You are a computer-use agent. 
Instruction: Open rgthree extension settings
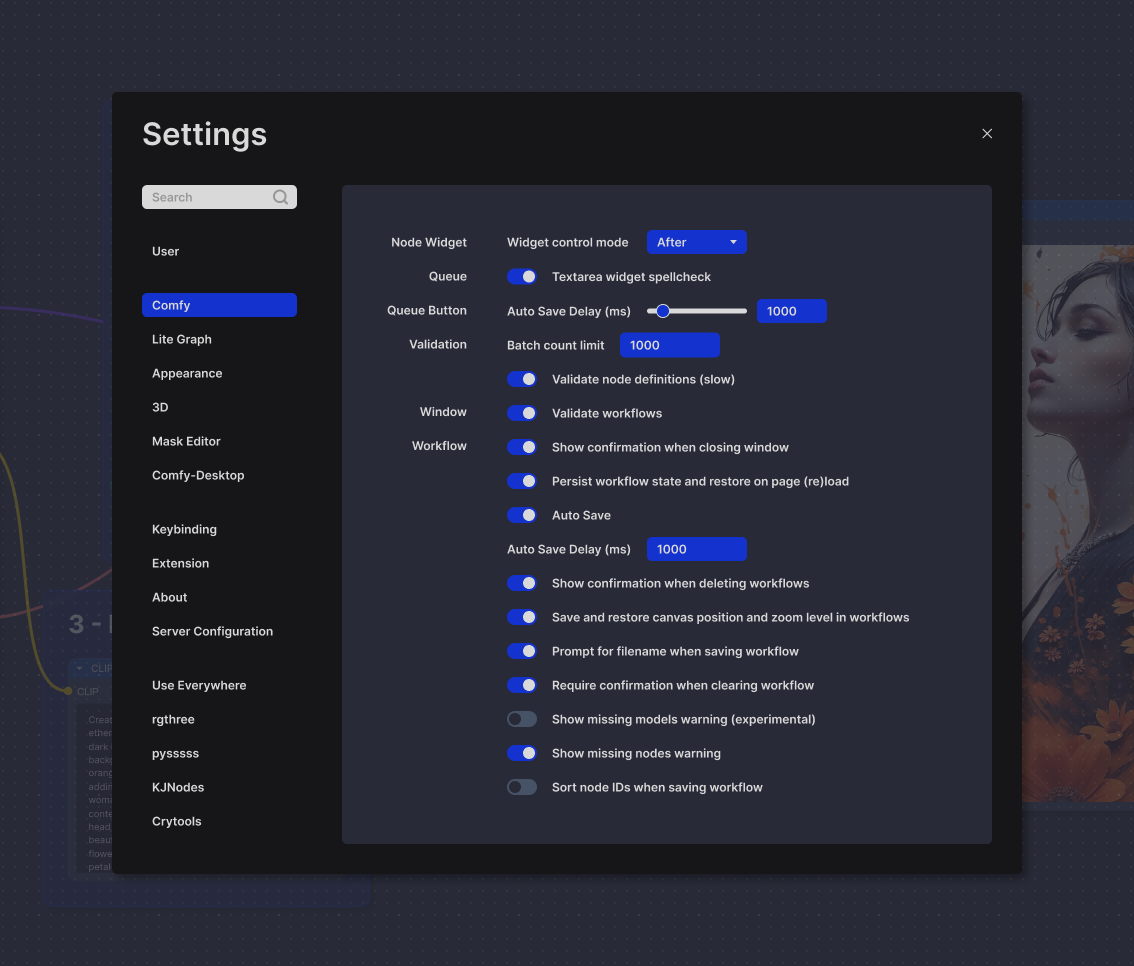[x=173, y=719]
